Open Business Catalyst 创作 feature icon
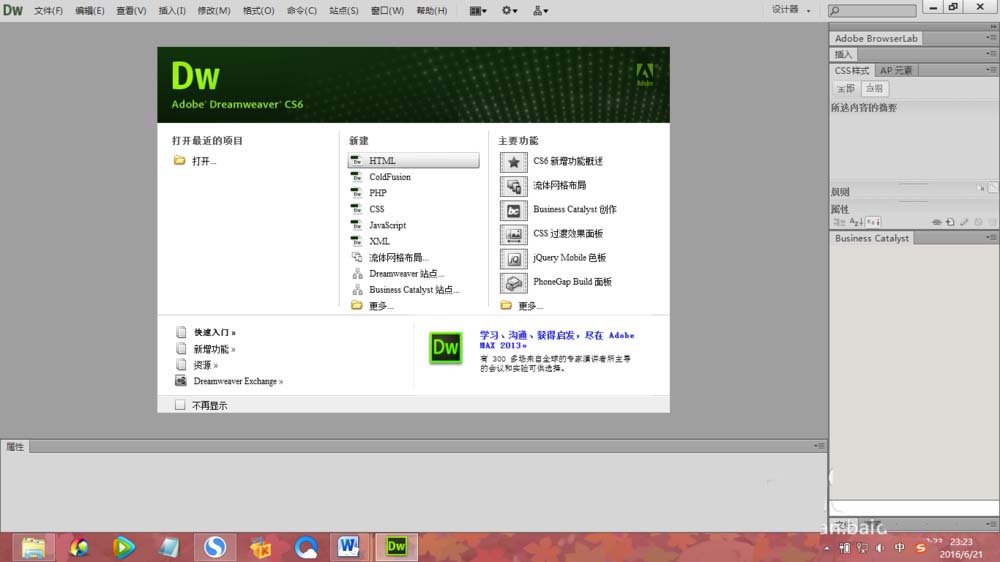The image size is (1000, 562). point(513,211)
